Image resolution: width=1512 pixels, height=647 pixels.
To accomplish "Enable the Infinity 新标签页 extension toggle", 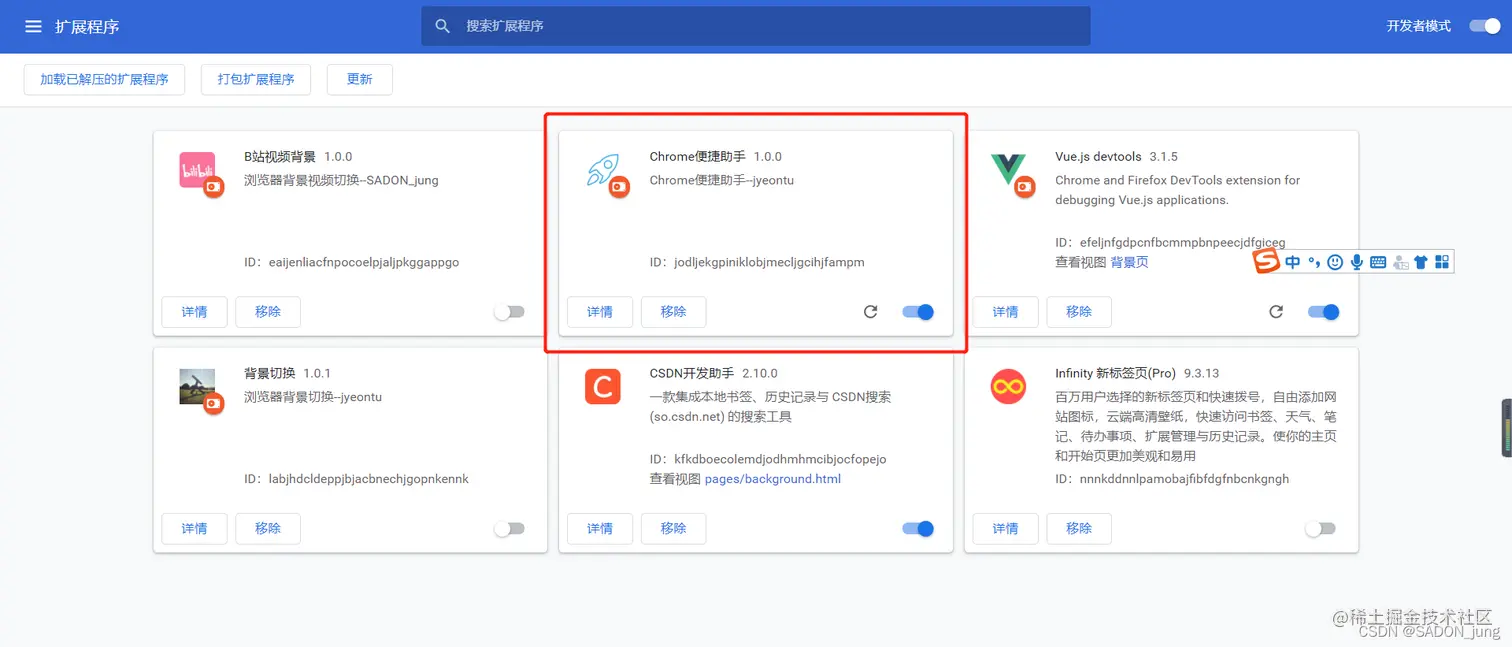I will 1321,528.
